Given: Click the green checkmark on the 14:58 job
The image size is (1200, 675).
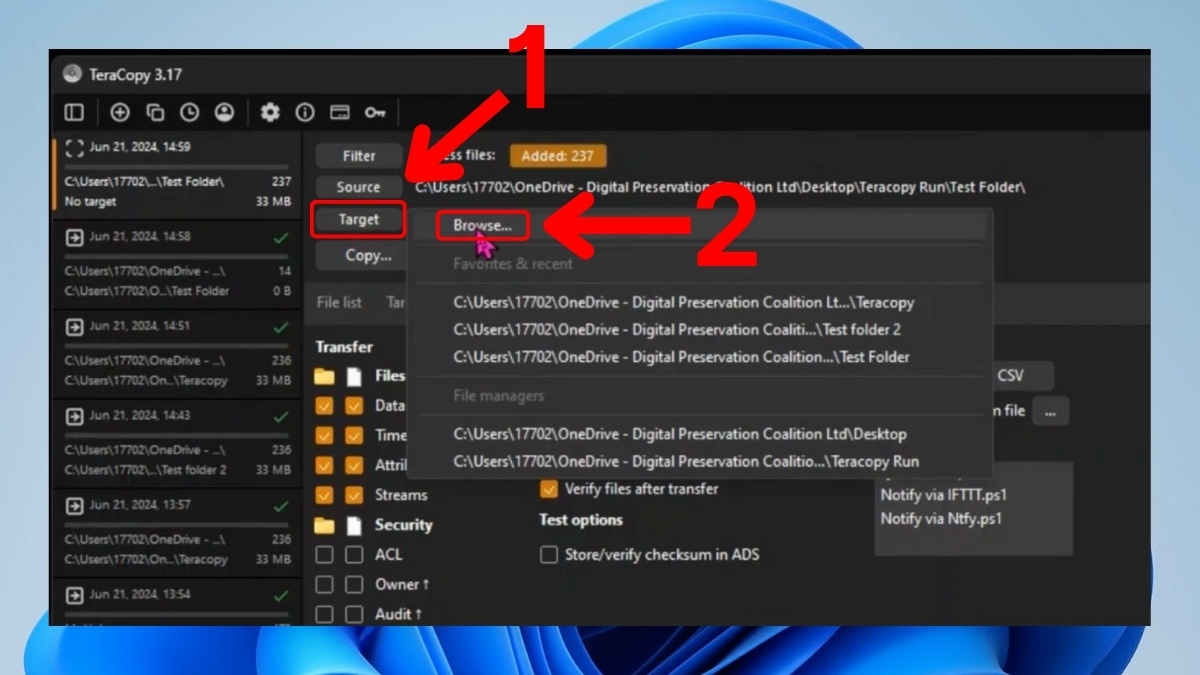Looking at the screenshot, I should click(x=281, y=238).
